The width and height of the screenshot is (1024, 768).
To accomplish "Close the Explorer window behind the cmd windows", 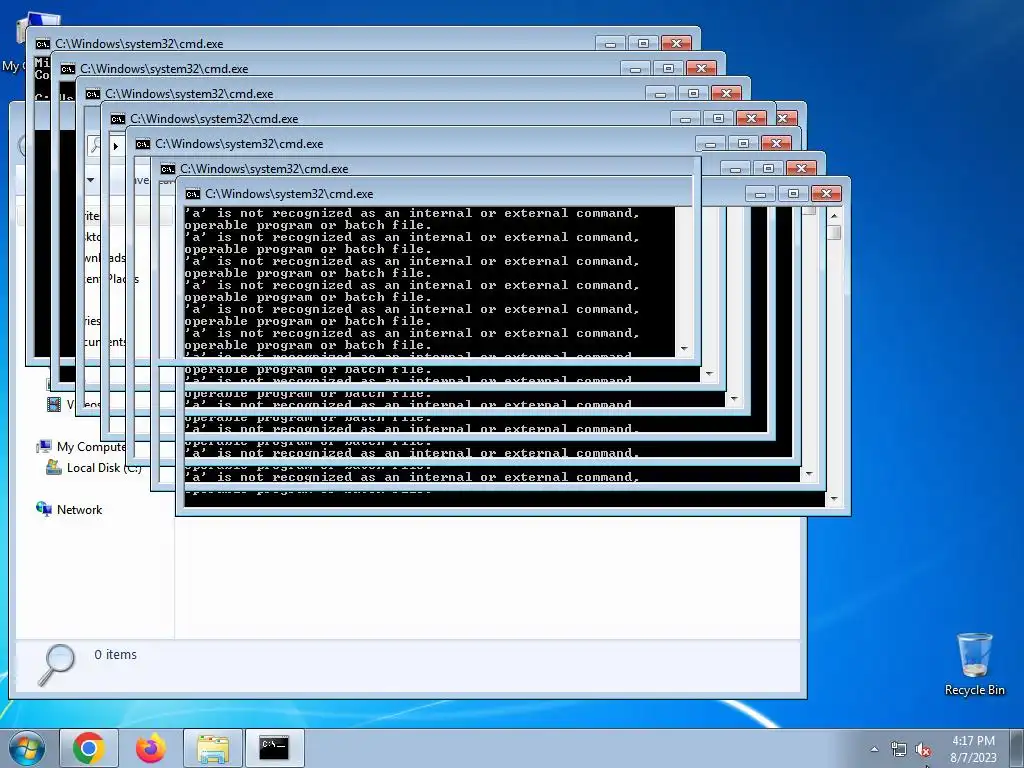I will [x=785, y=118].
